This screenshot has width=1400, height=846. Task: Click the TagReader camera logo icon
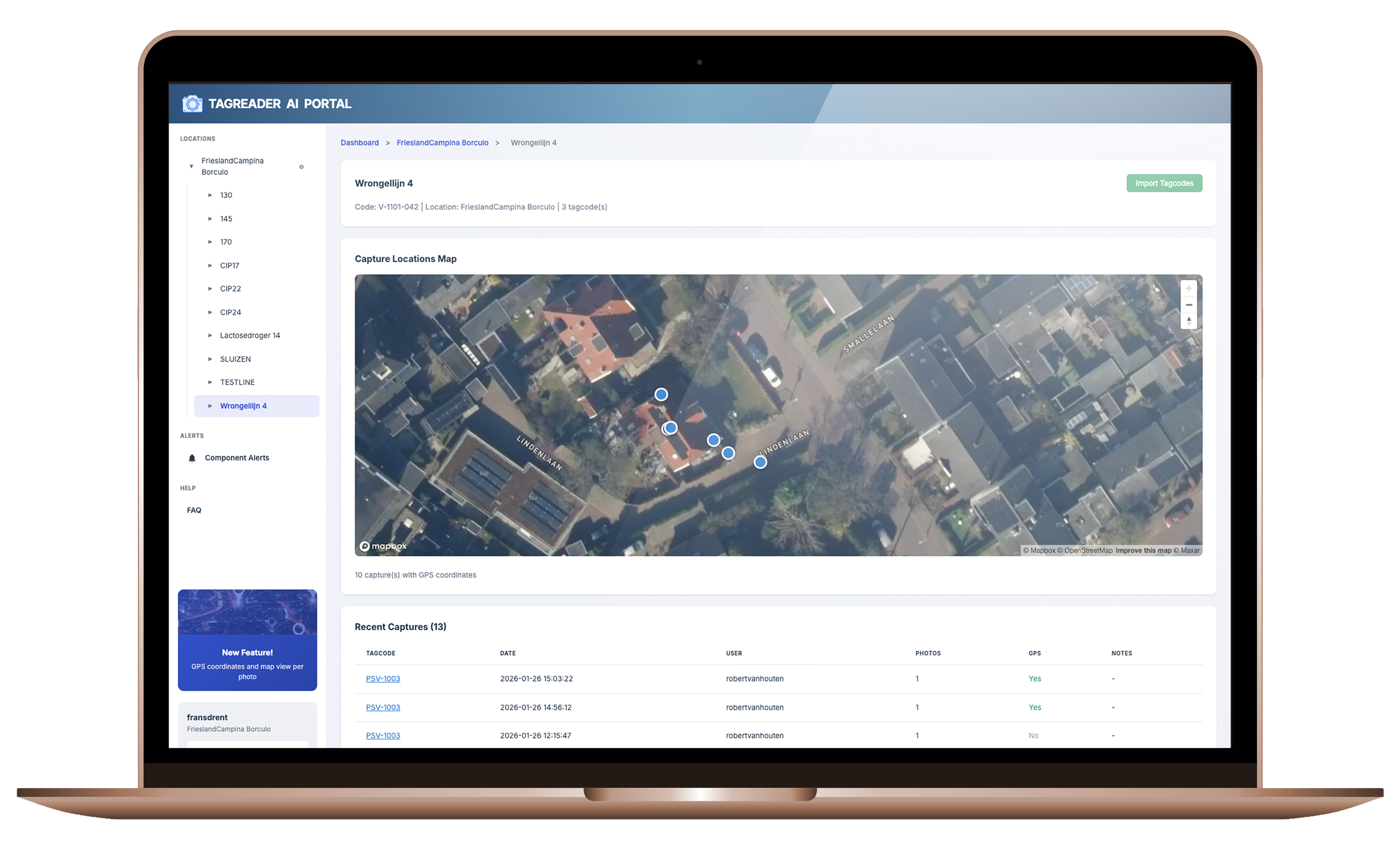[192, 104]
